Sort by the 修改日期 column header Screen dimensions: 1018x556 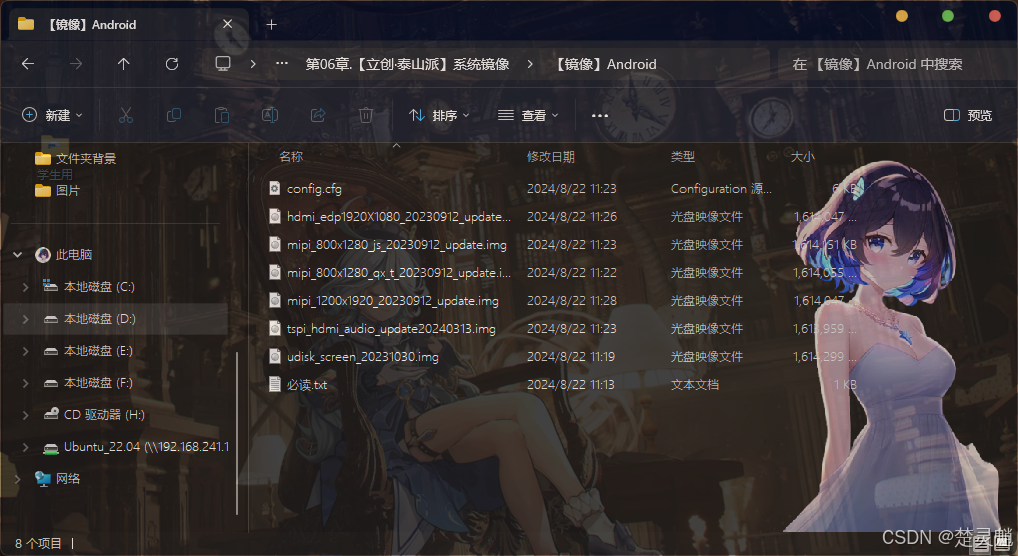[x=551, y=157]
